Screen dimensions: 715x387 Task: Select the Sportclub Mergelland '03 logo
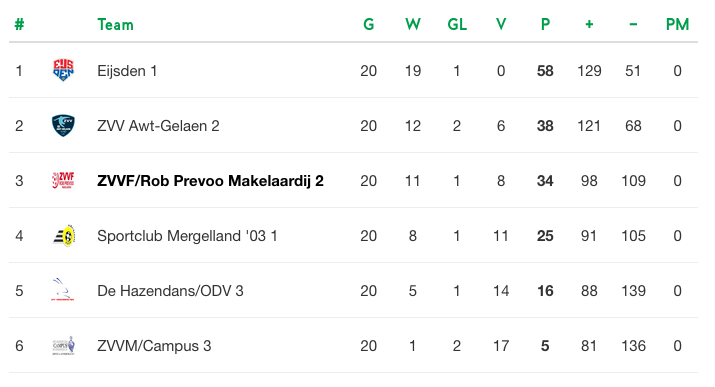coord(63,236)
